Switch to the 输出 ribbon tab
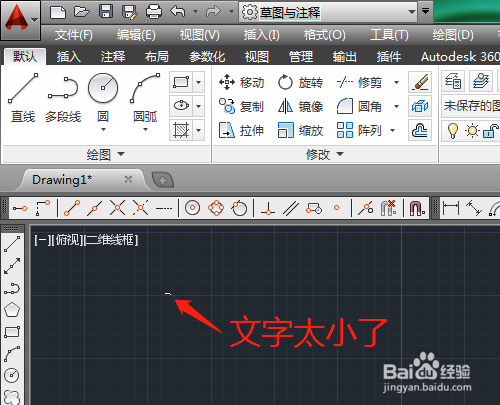The height and width of the screenshot is (405, 500). [345, 57]
